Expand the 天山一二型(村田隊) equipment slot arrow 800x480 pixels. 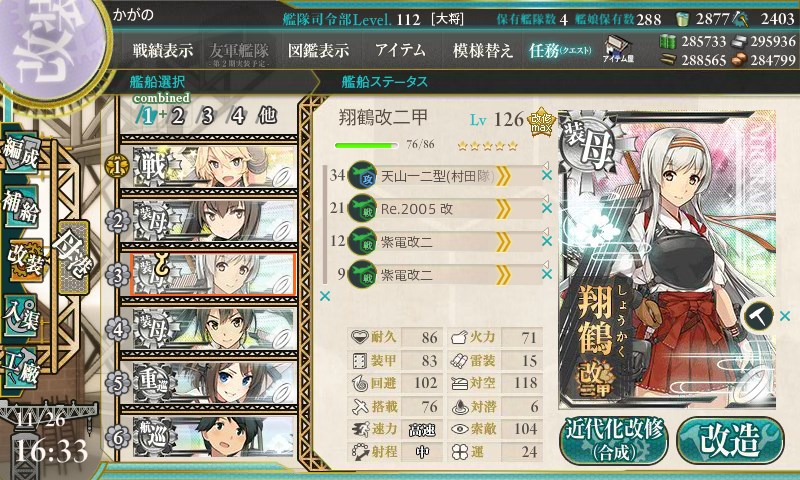[x=503, y=176]
